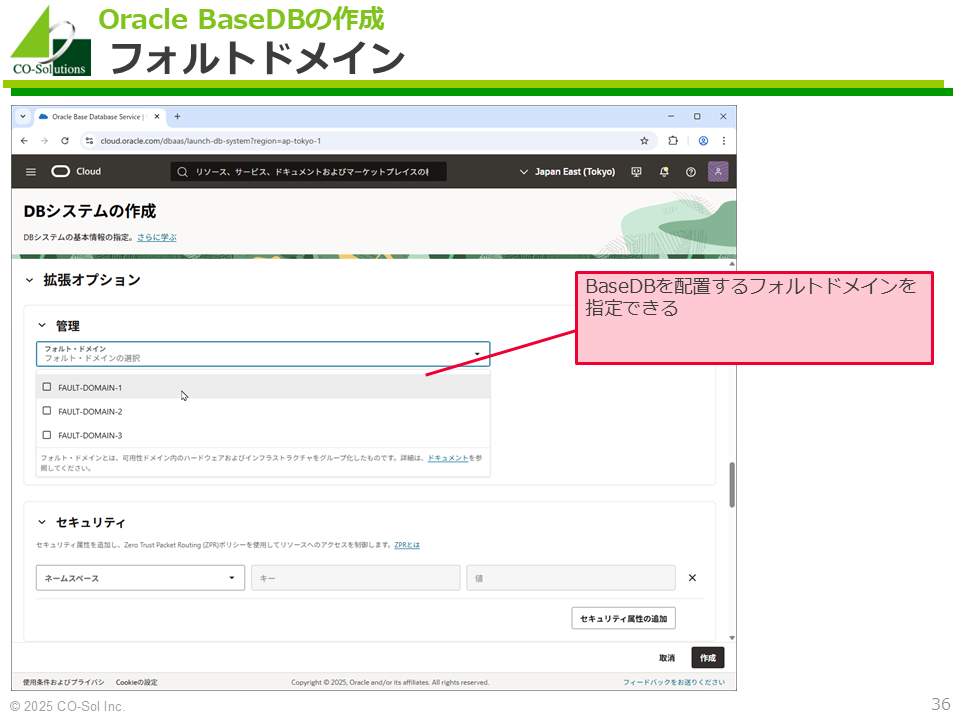The width and height of the screenshot is (960, 720).
Task: Click the セキュリティ属性の追加 button
Action: (x=623, y=618)
